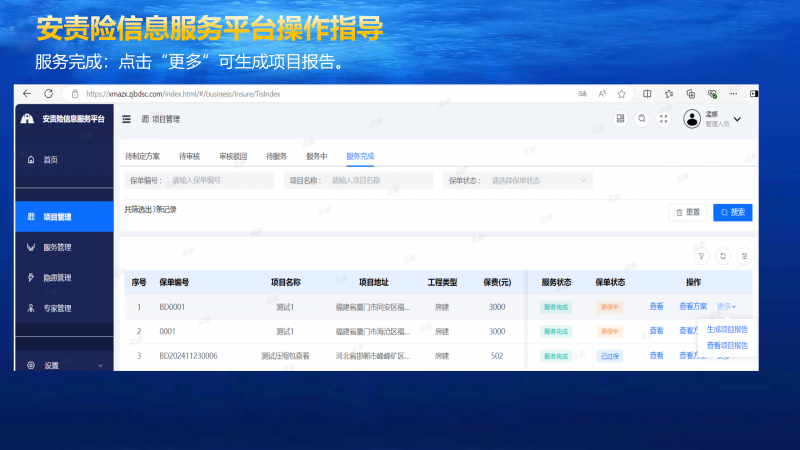The image size is (800, 450).
Task: Add page to favorites with the star icon
Action: (621, 94)
